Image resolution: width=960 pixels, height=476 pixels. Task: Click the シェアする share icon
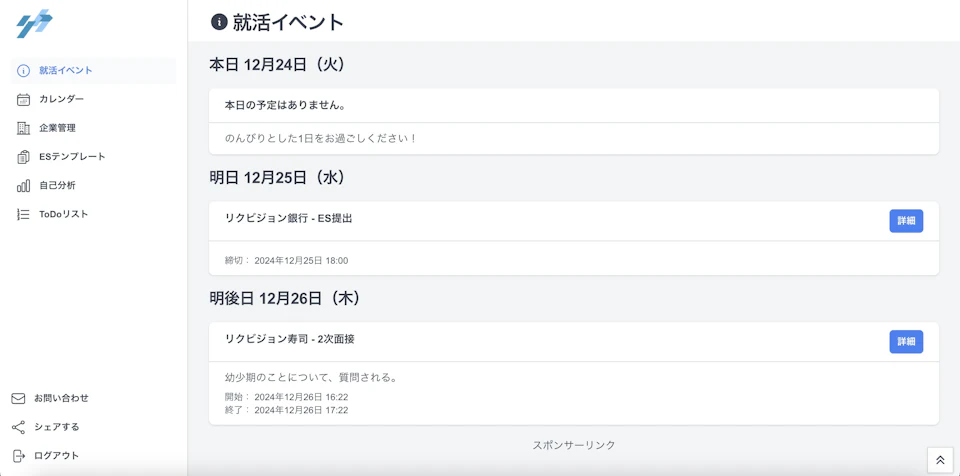[x=18, y=427]
